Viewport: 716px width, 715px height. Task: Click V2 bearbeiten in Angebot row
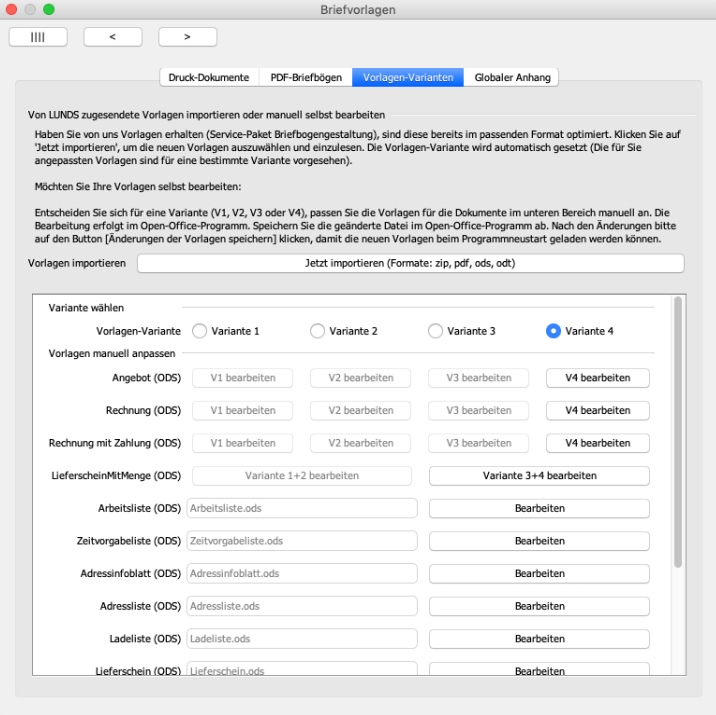(360, 378)
